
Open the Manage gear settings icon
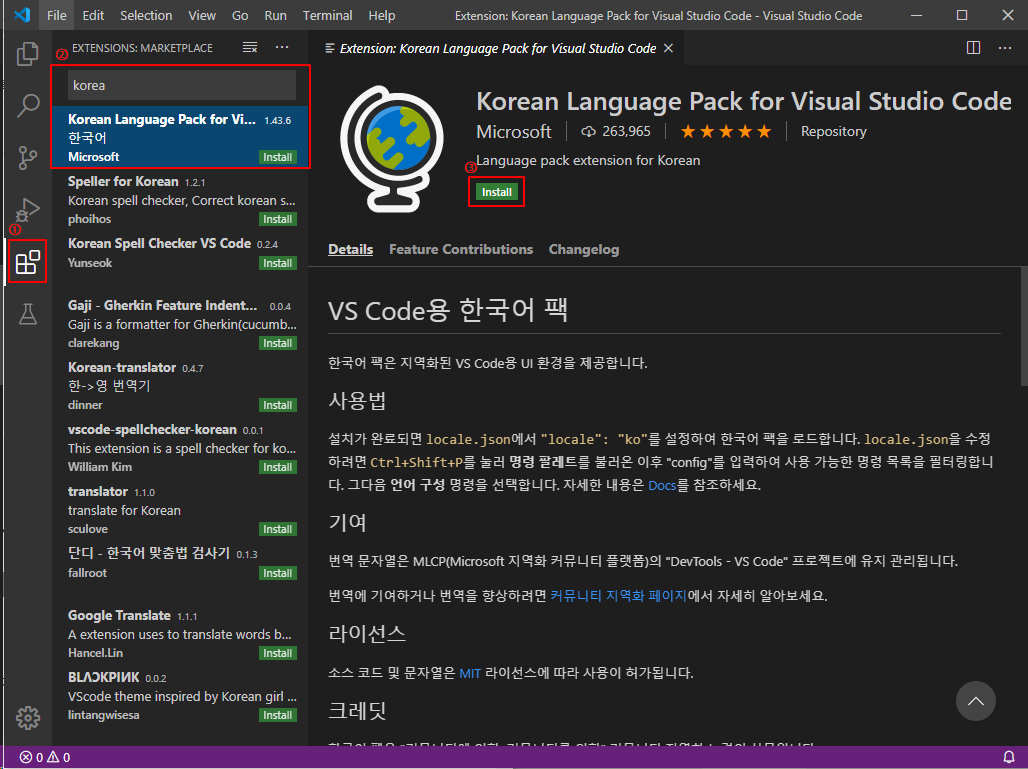pyautogui.click(x=28, y=718)
